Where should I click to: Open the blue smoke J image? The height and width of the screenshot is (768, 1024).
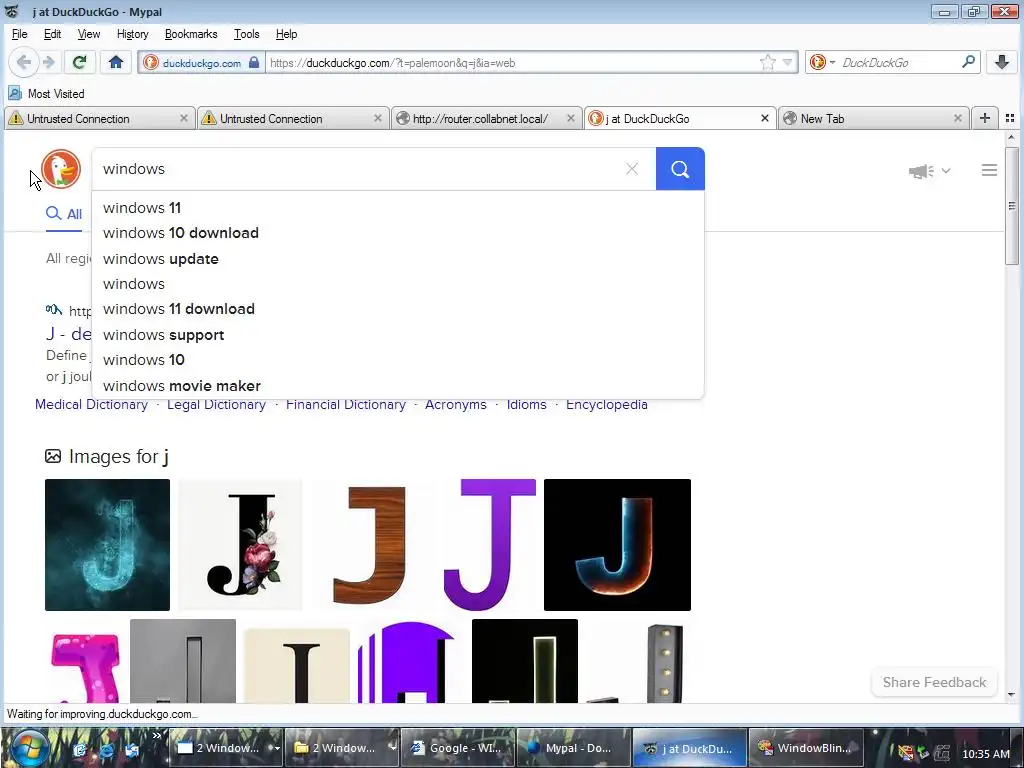coord(107,545)
